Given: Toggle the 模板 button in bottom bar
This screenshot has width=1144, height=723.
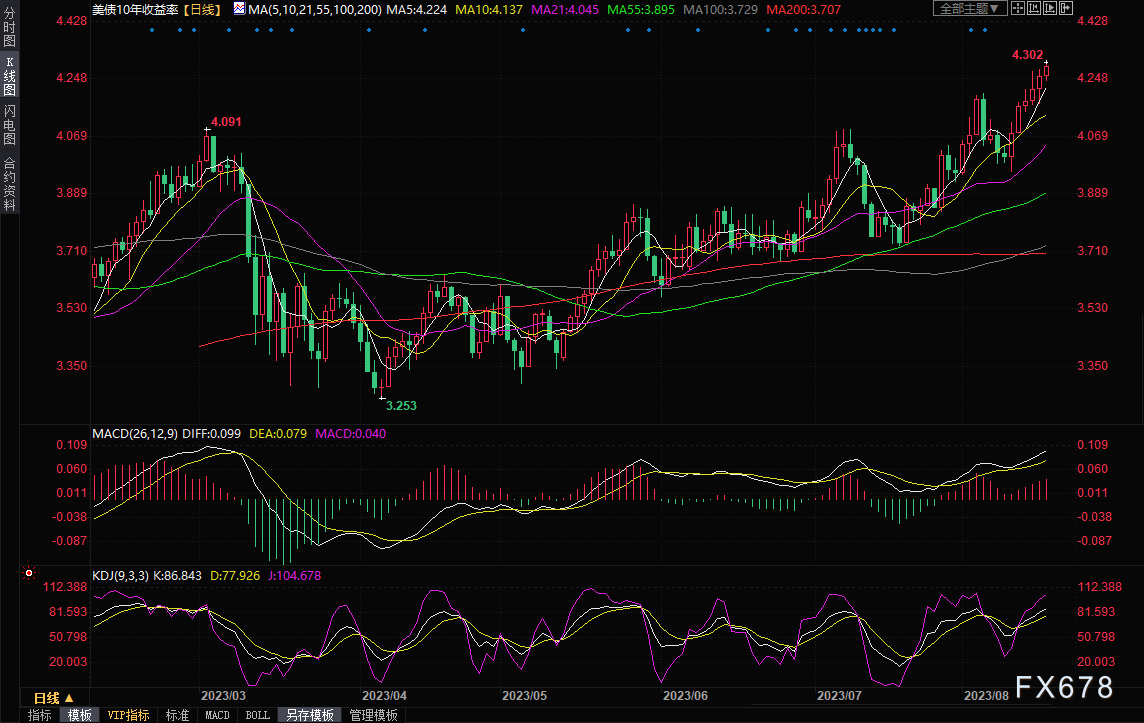Looking at the screenshot, I should tap(80, 715).
